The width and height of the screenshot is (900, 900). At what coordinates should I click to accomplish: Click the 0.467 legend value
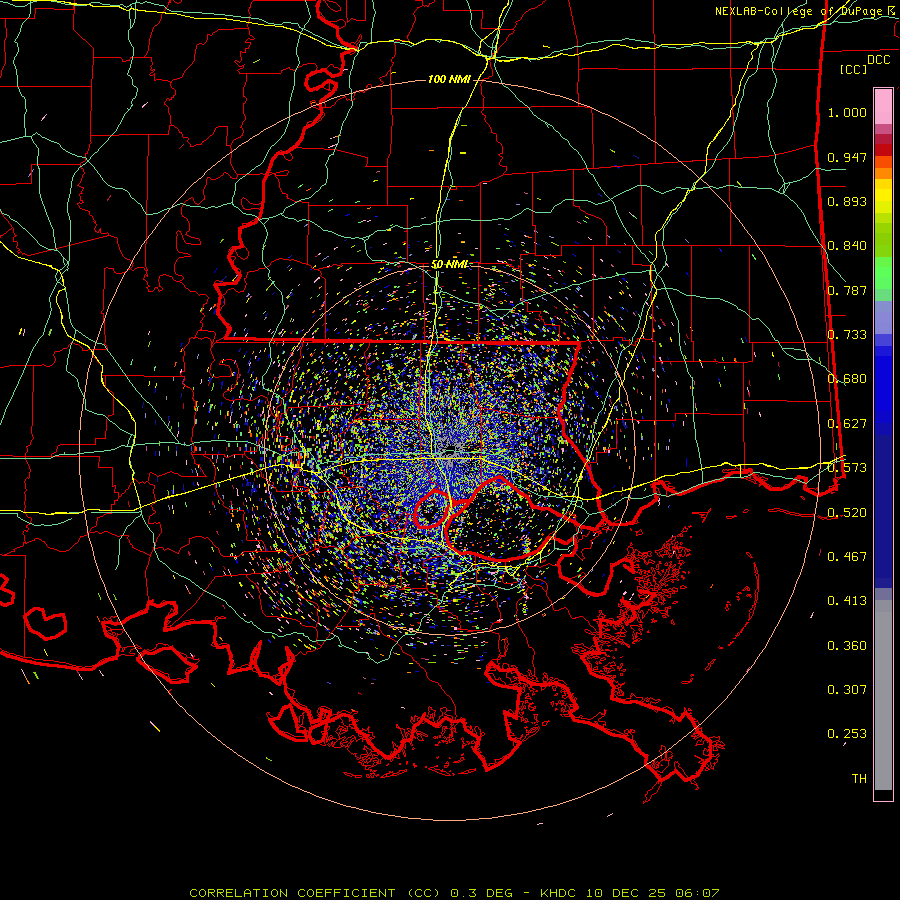coord(847,556)
